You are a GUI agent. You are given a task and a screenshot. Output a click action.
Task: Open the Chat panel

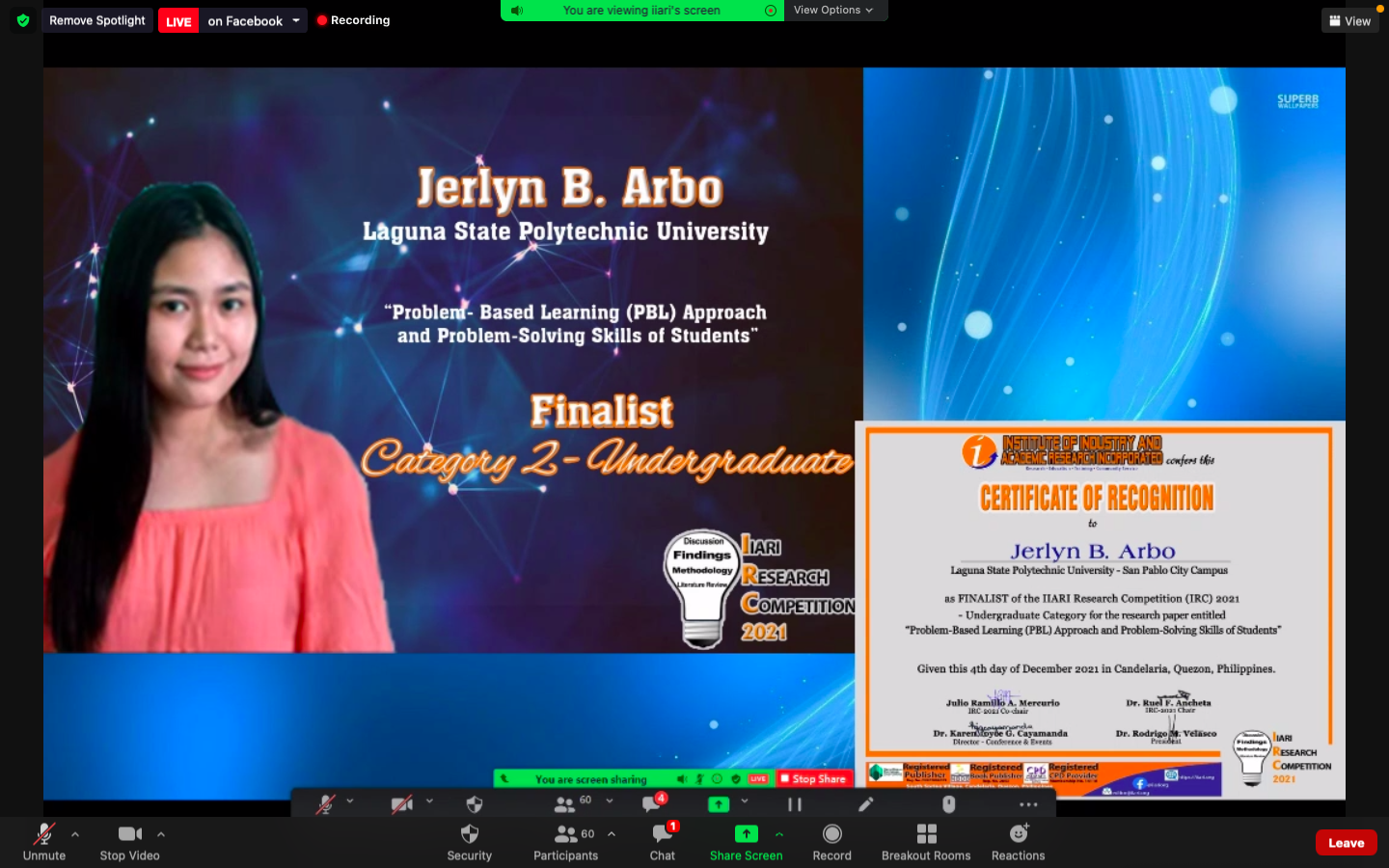click(662, 834)
